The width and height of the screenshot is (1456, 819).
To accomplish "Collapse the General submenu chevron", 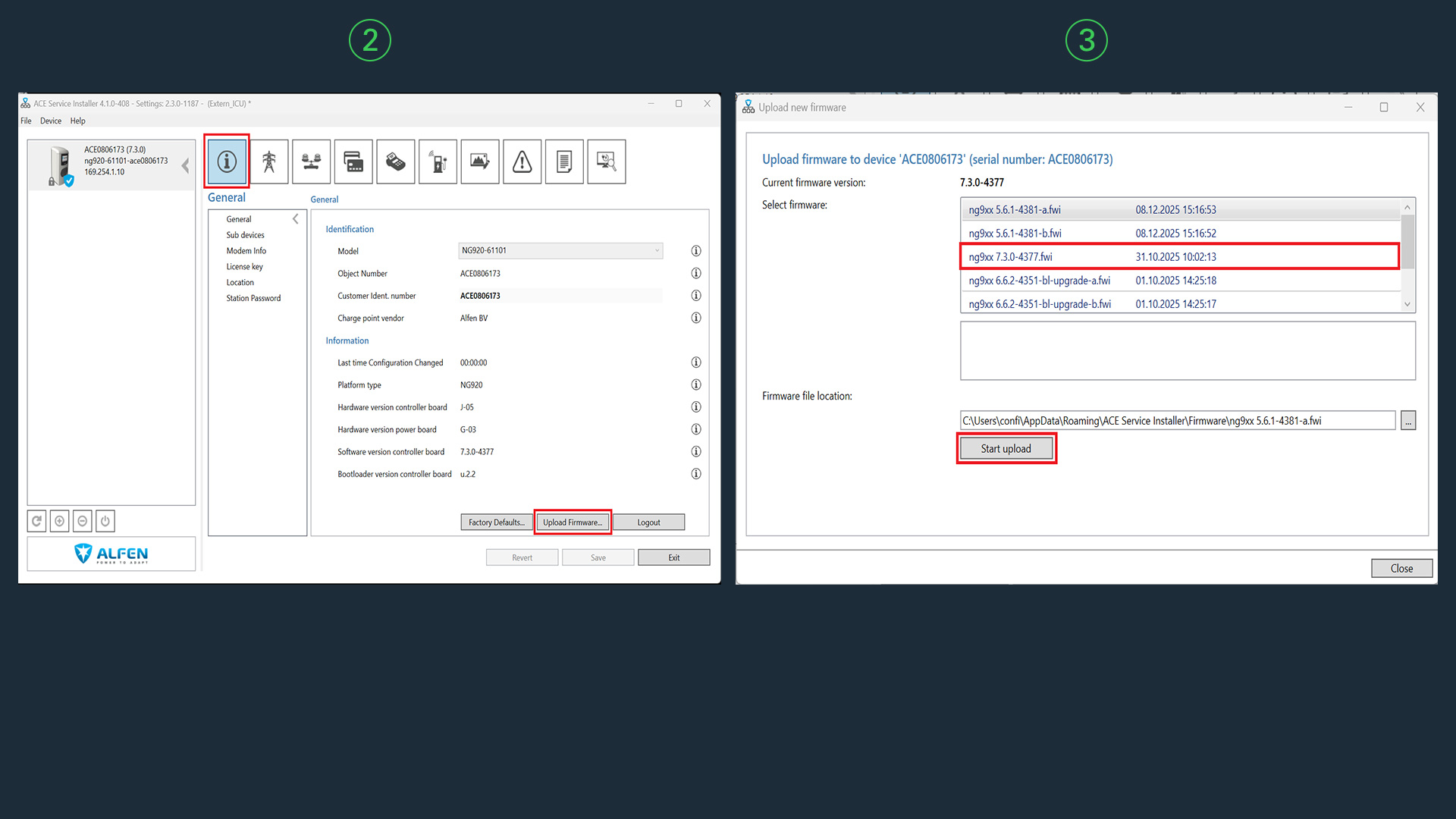I will (296, 219).
